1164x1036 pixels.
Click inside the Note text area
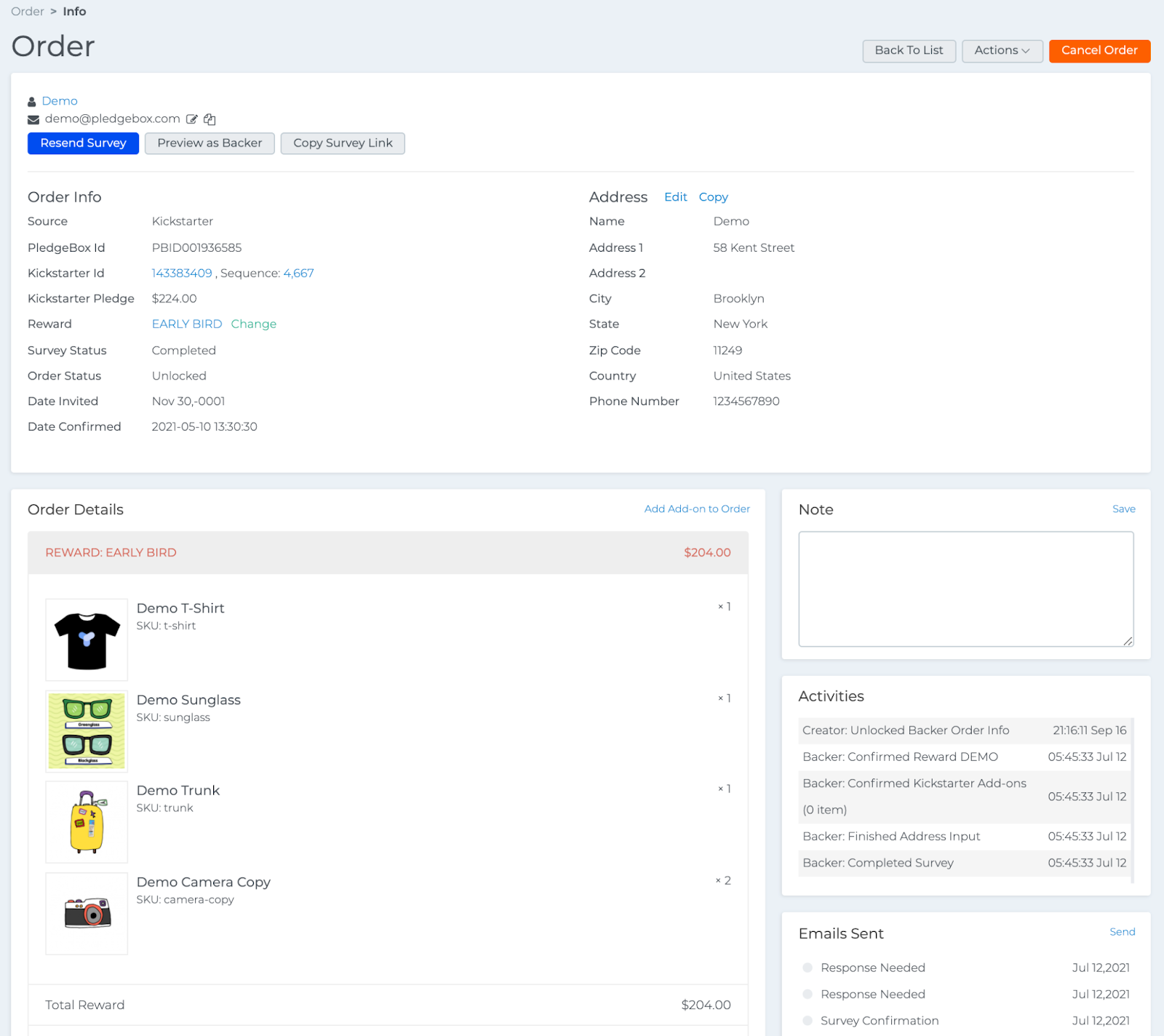click(966, 589)
